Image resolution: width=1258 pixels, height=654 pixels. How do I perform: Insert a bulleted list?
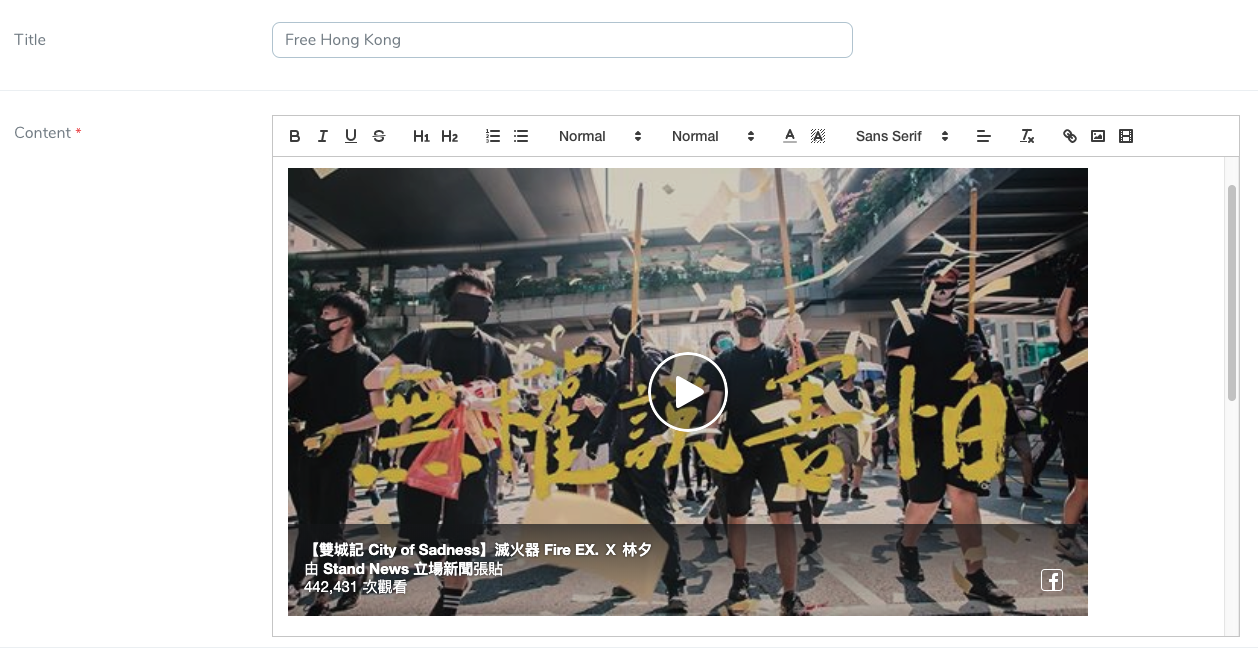tap(521, 136)
